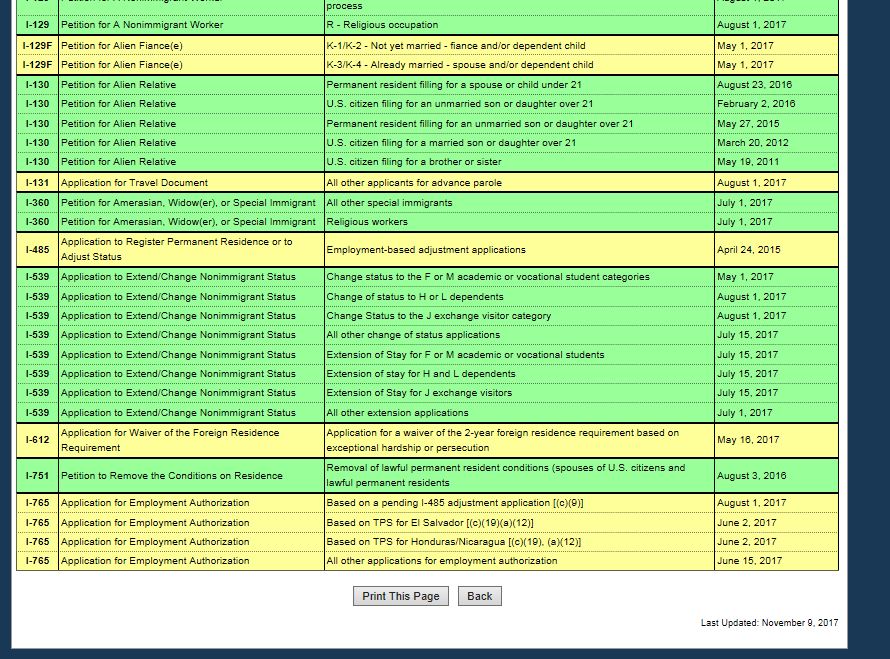The image size is (890, 659).
Task: Click 'Change of status to H or L dependents'
Action: 415,297
